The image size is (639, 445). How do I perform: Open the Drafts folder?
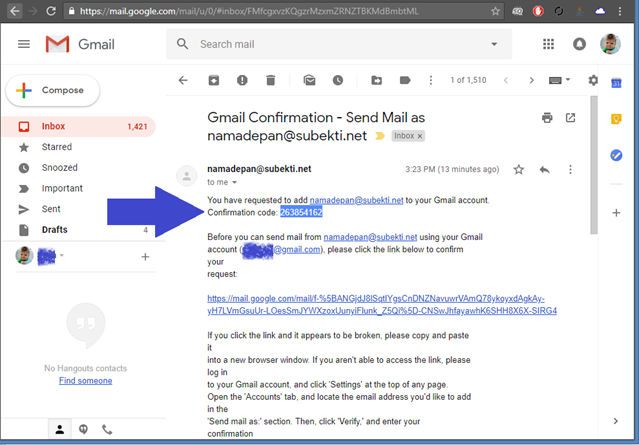pos(55,230)
